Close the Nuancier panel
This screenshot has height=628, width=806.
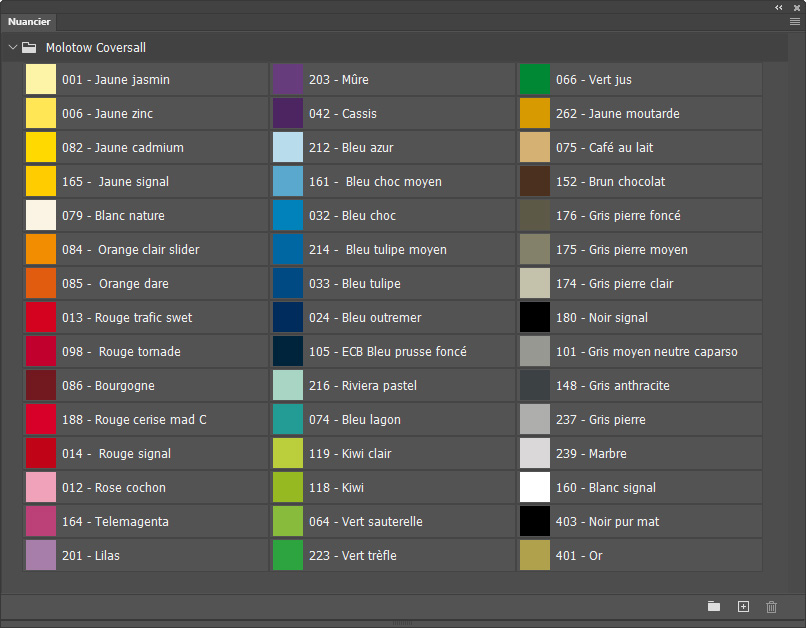coord(797,8)
